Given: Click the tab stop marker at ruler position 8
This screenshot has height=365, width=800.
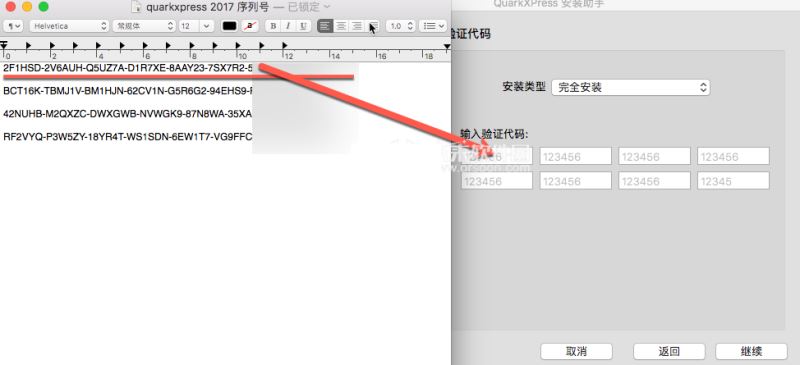Looking at the screenshot, I should pos(192,45).
